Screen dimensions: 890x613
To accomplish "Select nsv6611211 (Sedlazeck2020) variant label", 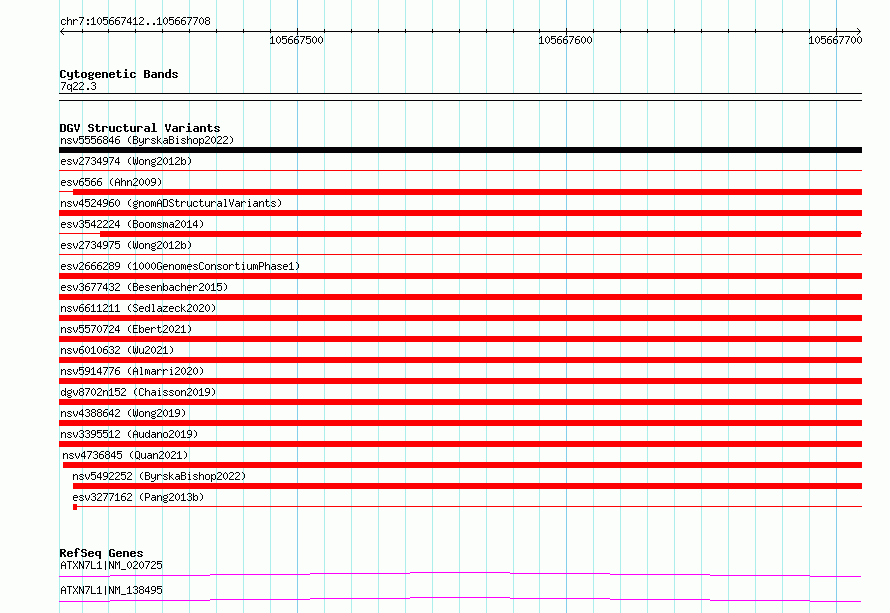I will pyautogui.click(x=138, y=308).
